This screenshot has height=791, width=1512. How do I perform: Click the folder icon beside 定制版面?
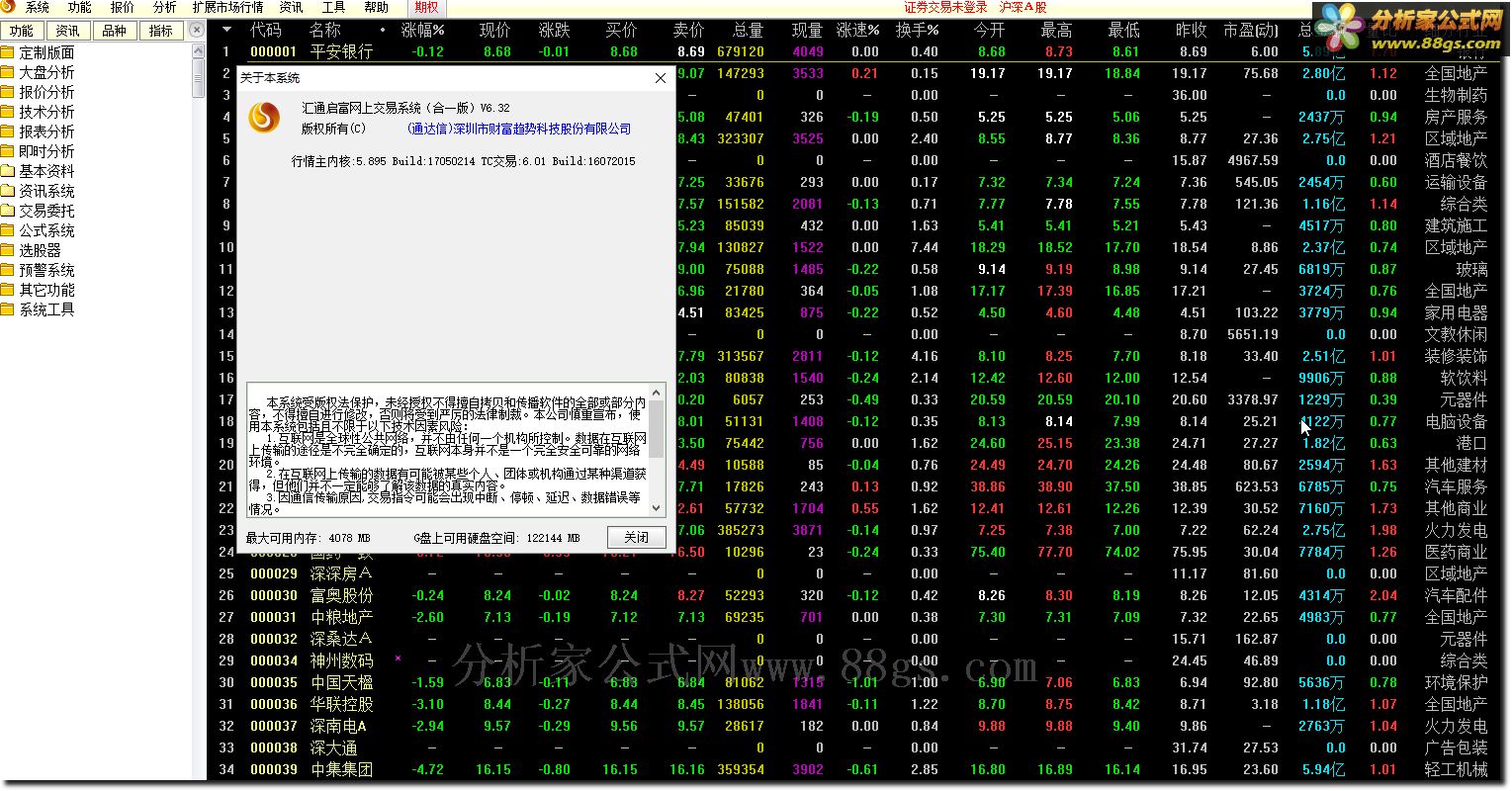point(8,52)
